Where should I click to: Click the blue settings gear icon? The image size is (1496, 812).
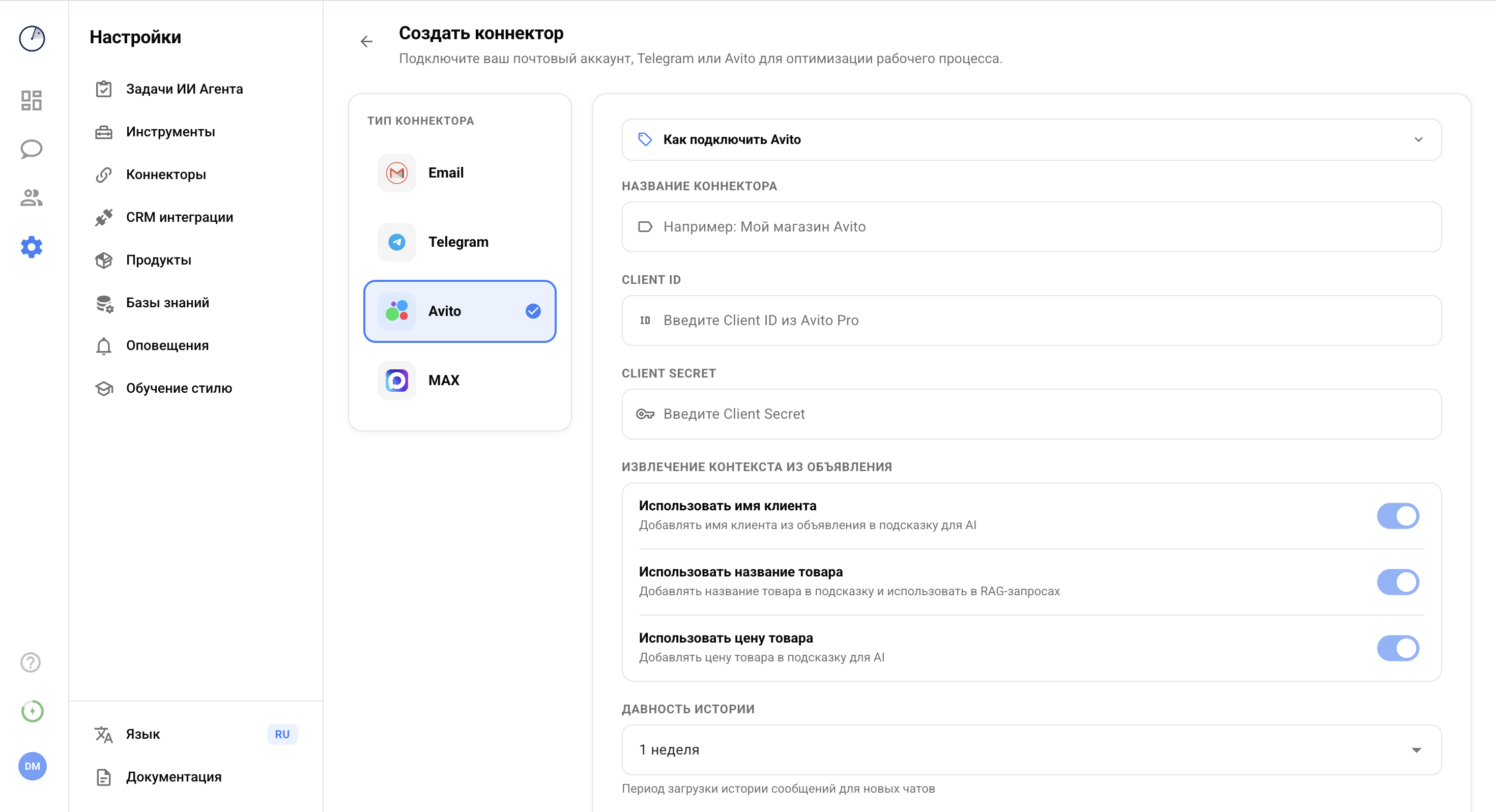pyautogui.click(x=32, y=247)
